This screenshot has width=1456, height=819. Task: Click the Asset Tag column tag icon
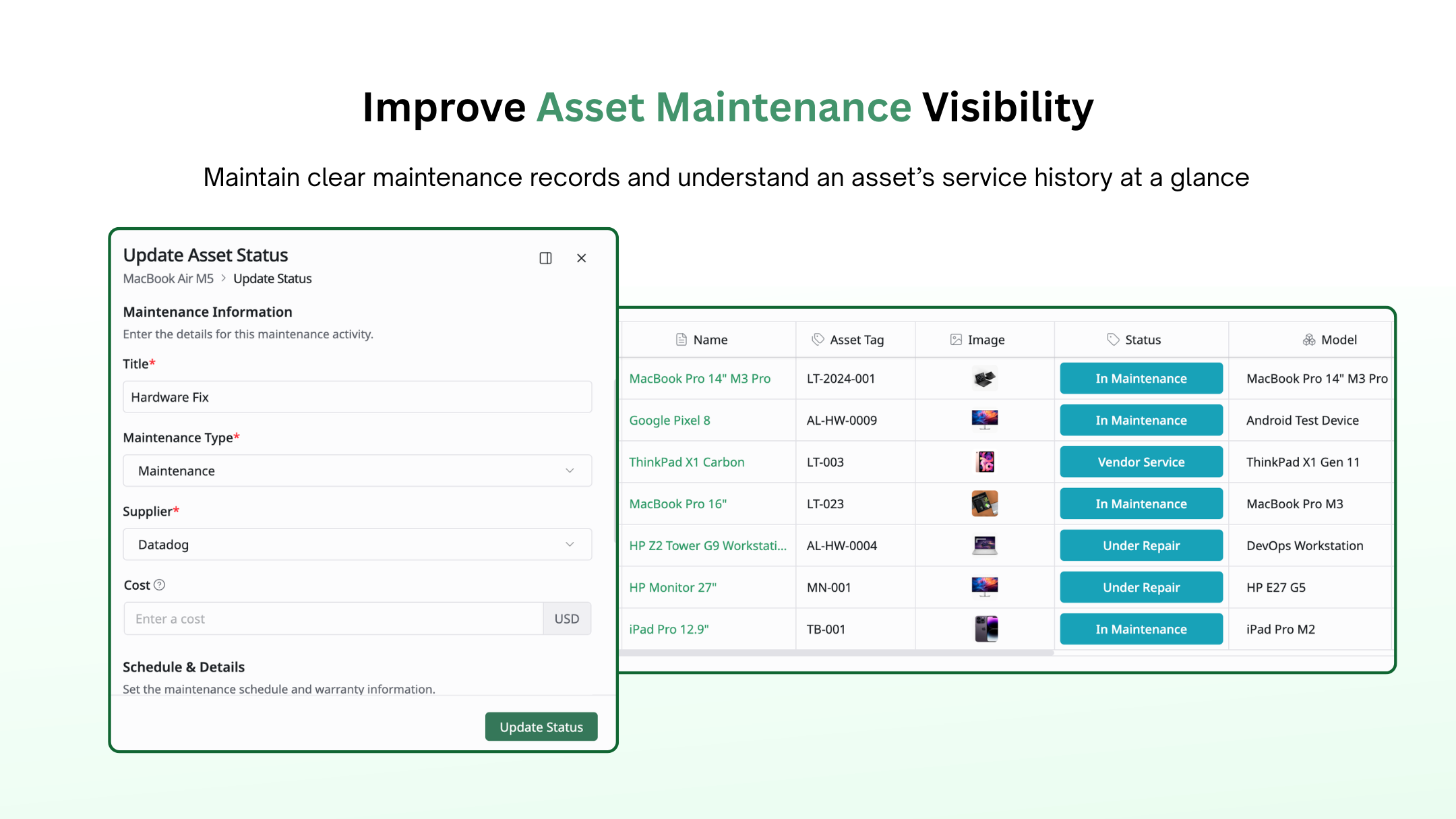click(818, 339)
